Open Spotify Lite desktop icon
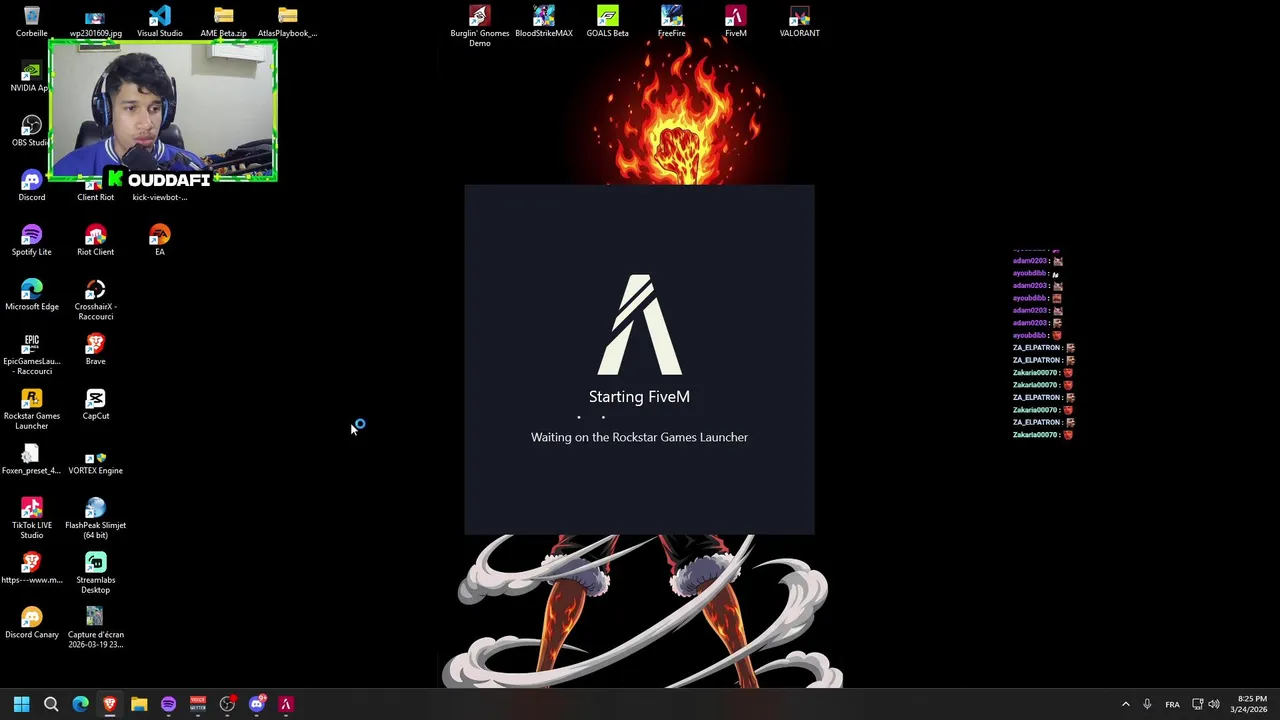Viewport: 1280px width, 720px height. click(x=31, y=240)
